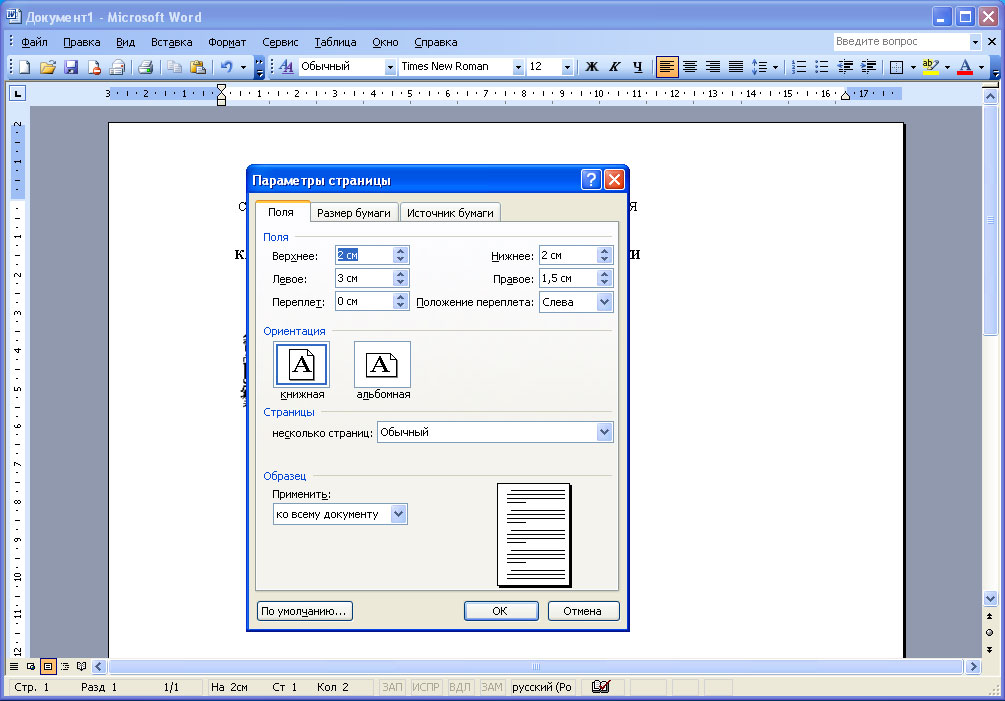Viewport: 1005px width, 701px height.
Task: Switch to the Размер бумаги tab
Action: pos(354,213)
